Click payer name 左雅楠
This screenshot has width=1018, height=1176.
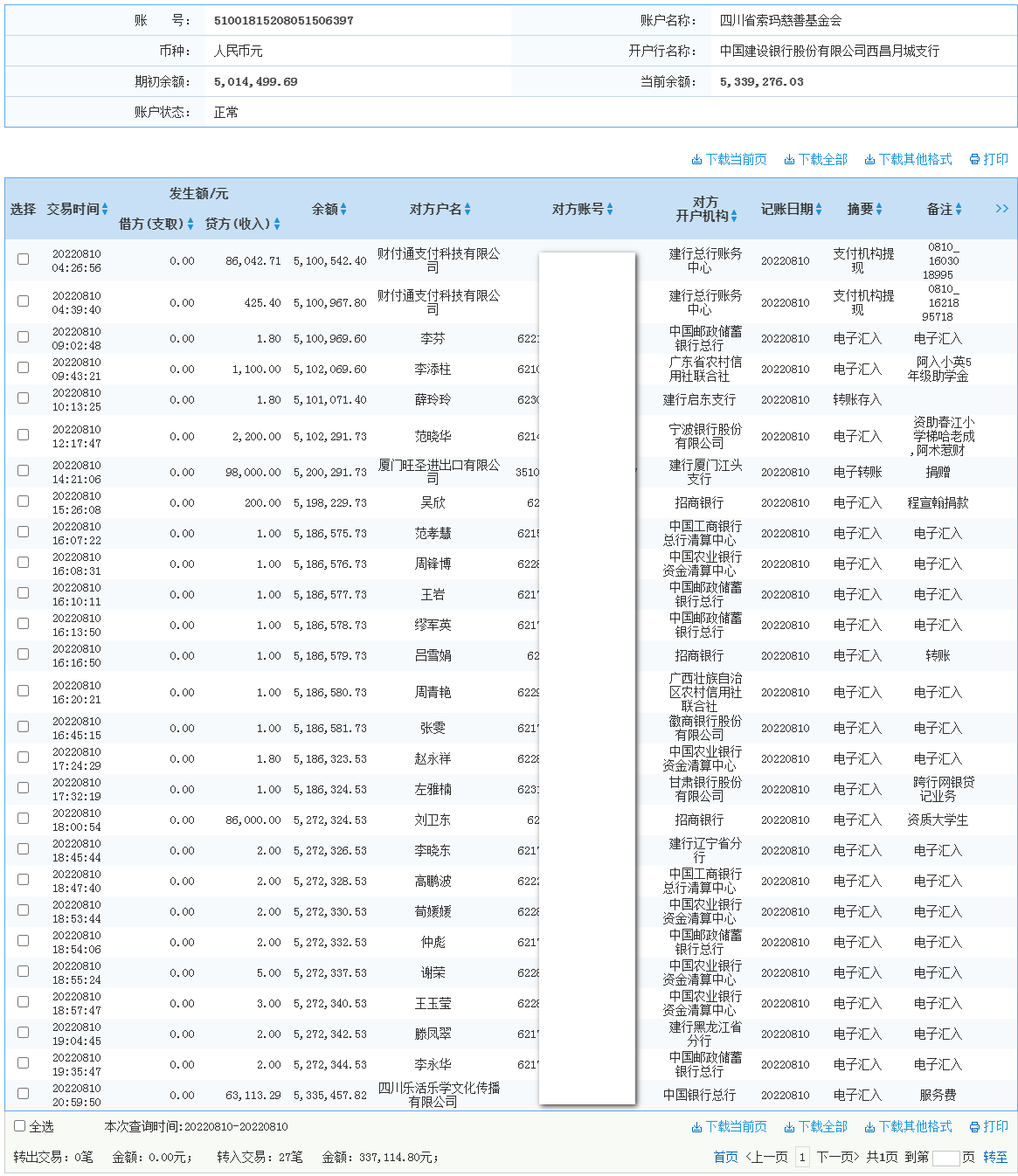(433, 789)
